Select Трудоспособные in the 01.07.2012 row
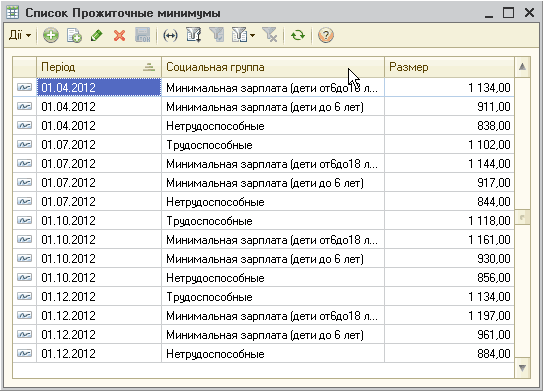Viewport: 543px width, 391px height. 209,145
